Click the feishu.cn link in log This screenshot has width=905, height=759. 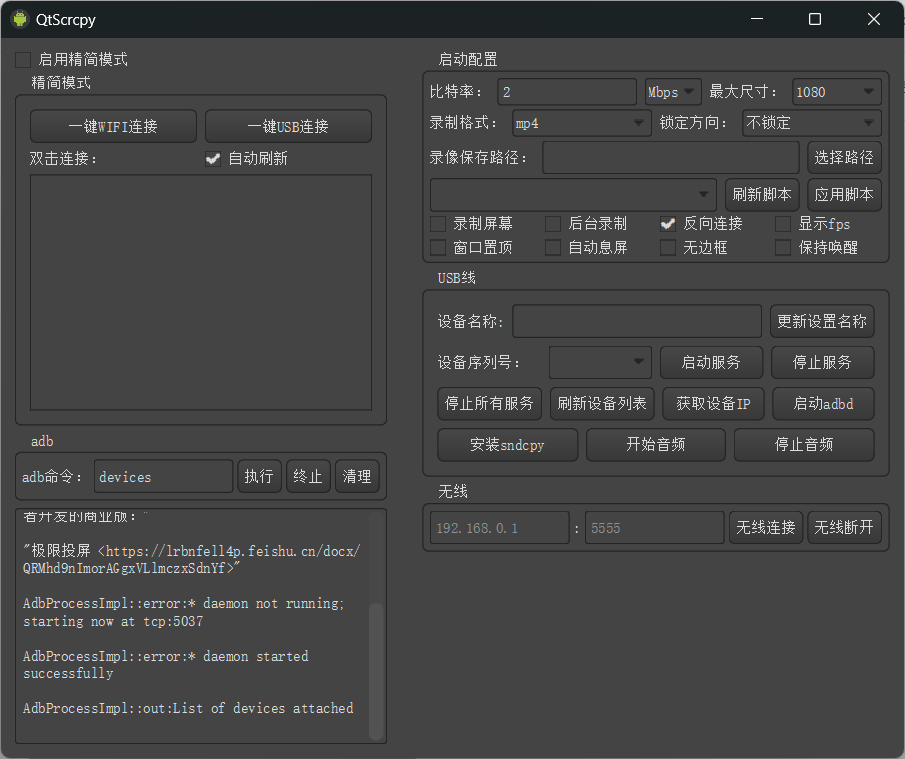tap(191, 559)
